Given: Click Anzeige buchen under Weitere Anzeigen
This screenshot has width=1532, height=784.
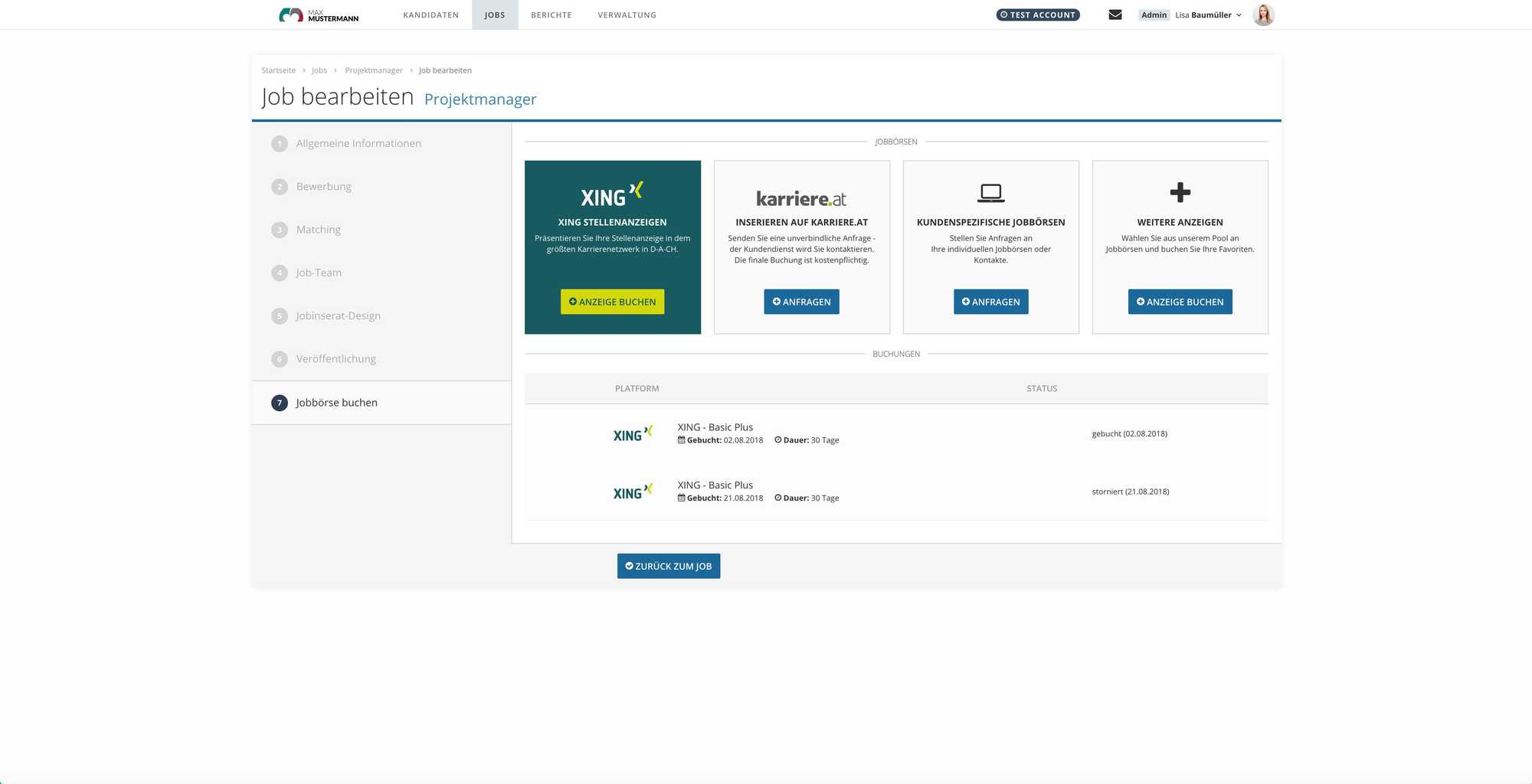Looking at the screenshot, I should [x=1180, y=302].
